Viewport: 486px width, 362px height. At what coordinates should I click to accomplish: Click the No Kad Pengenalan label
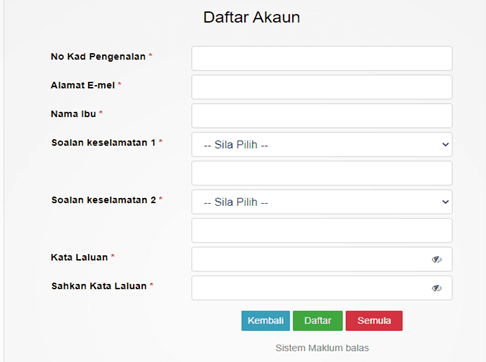pos(98,57)
